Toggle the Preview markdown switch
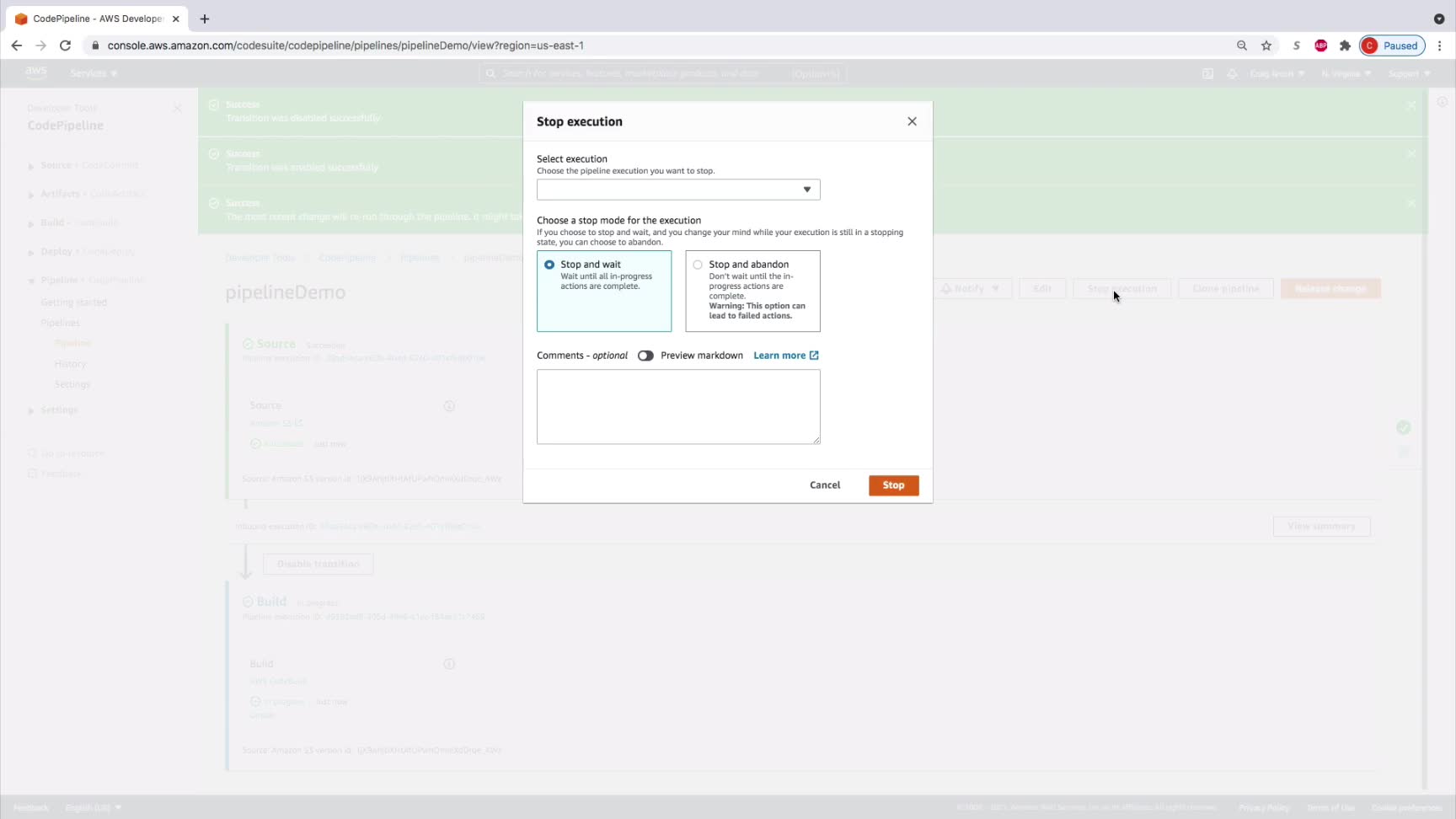Viewport: 1456px width, 819px height. coord(645,356)
